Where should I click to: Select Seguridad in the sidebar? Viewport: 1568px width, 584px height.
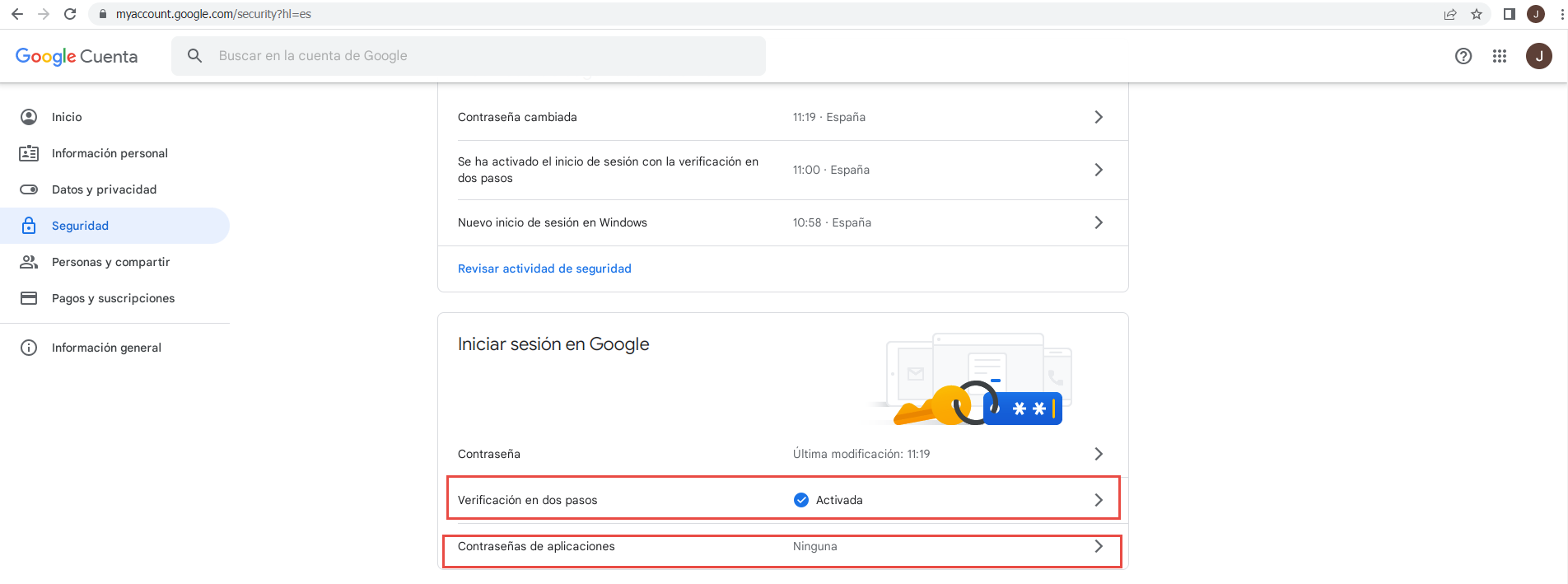click(114, 226)
